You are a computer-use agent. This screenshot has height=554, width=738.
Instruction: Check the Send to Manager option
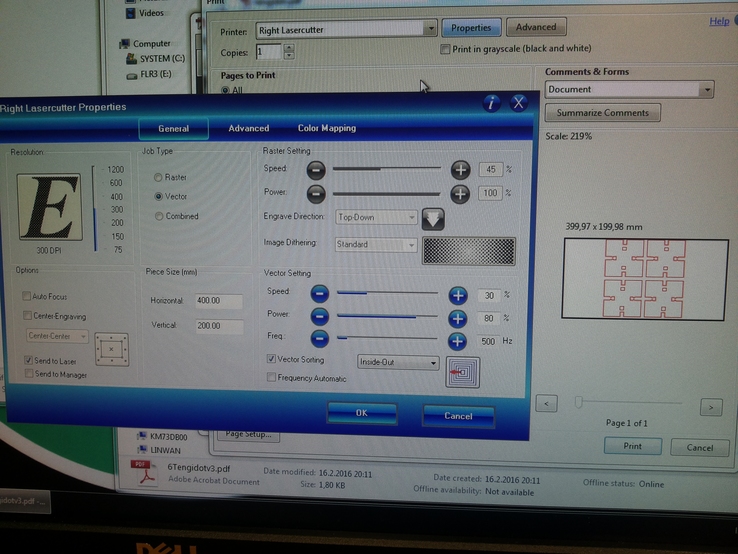[x=29, y=374]
